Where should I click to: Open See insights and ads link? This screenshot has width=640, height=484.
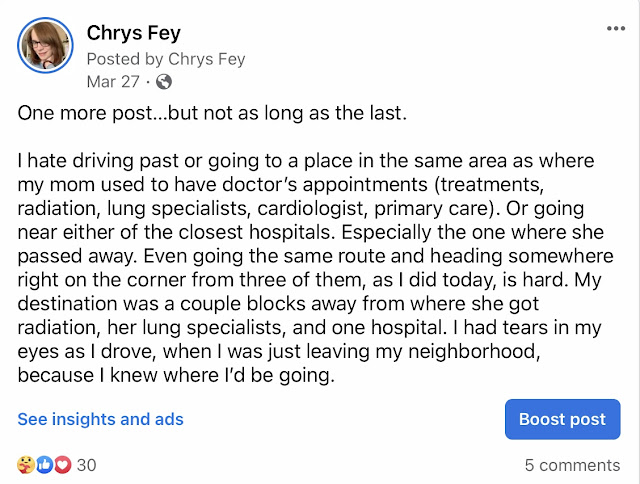pos(100,419)
